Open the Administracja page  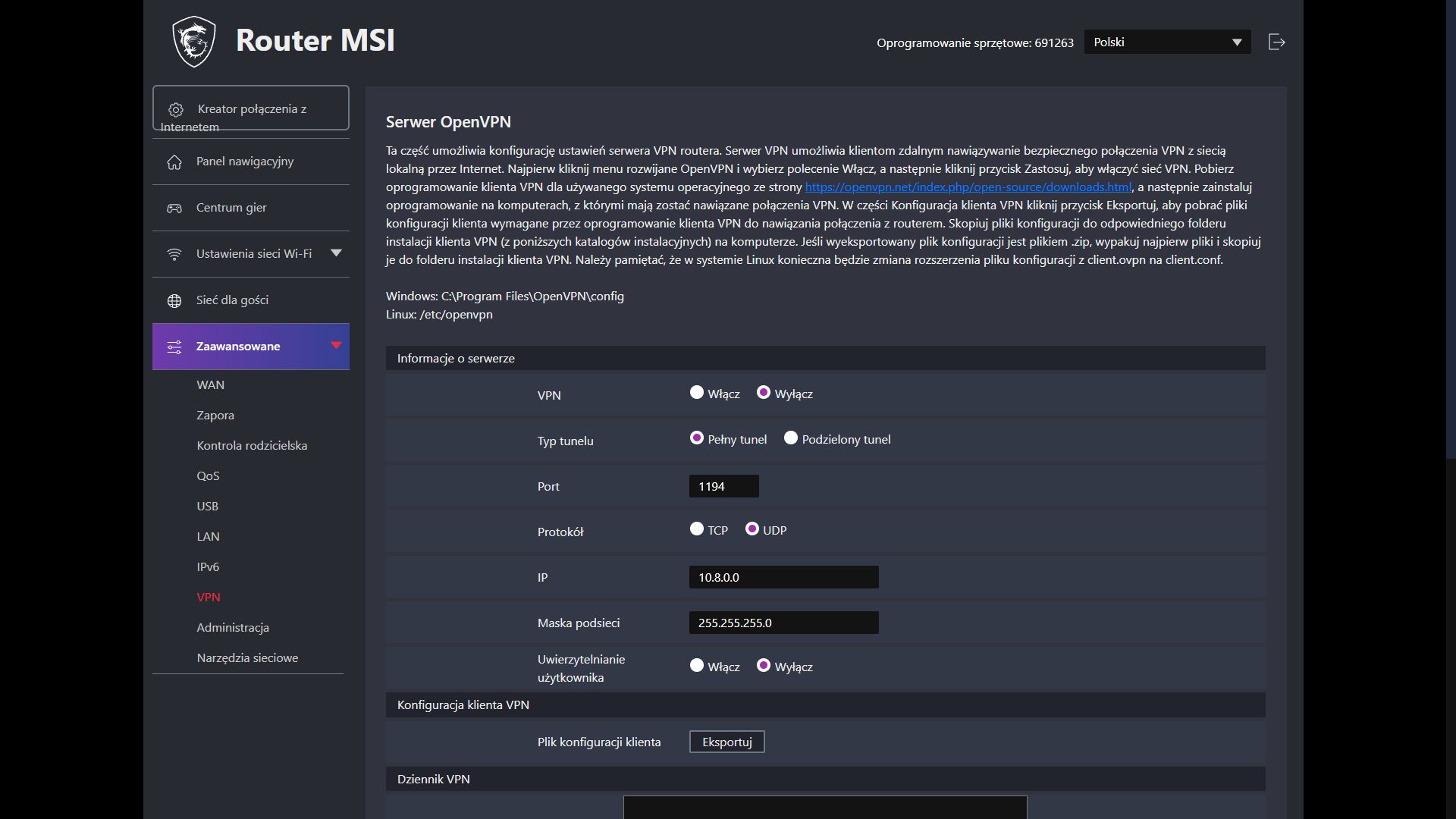(x=233, y=628)
